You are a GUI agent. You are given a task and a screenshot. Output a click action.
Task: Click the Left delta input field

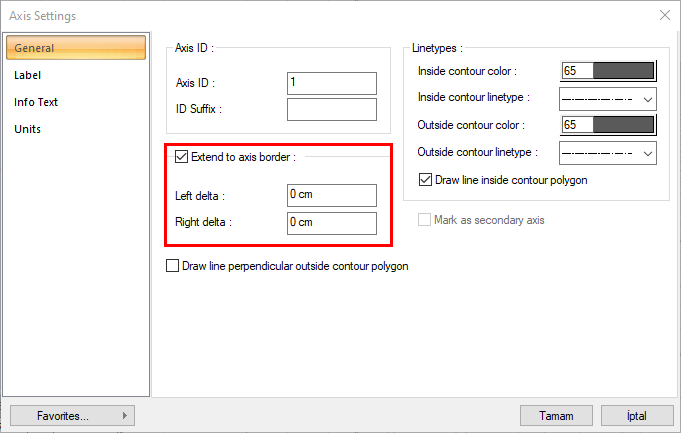point(331,195)
